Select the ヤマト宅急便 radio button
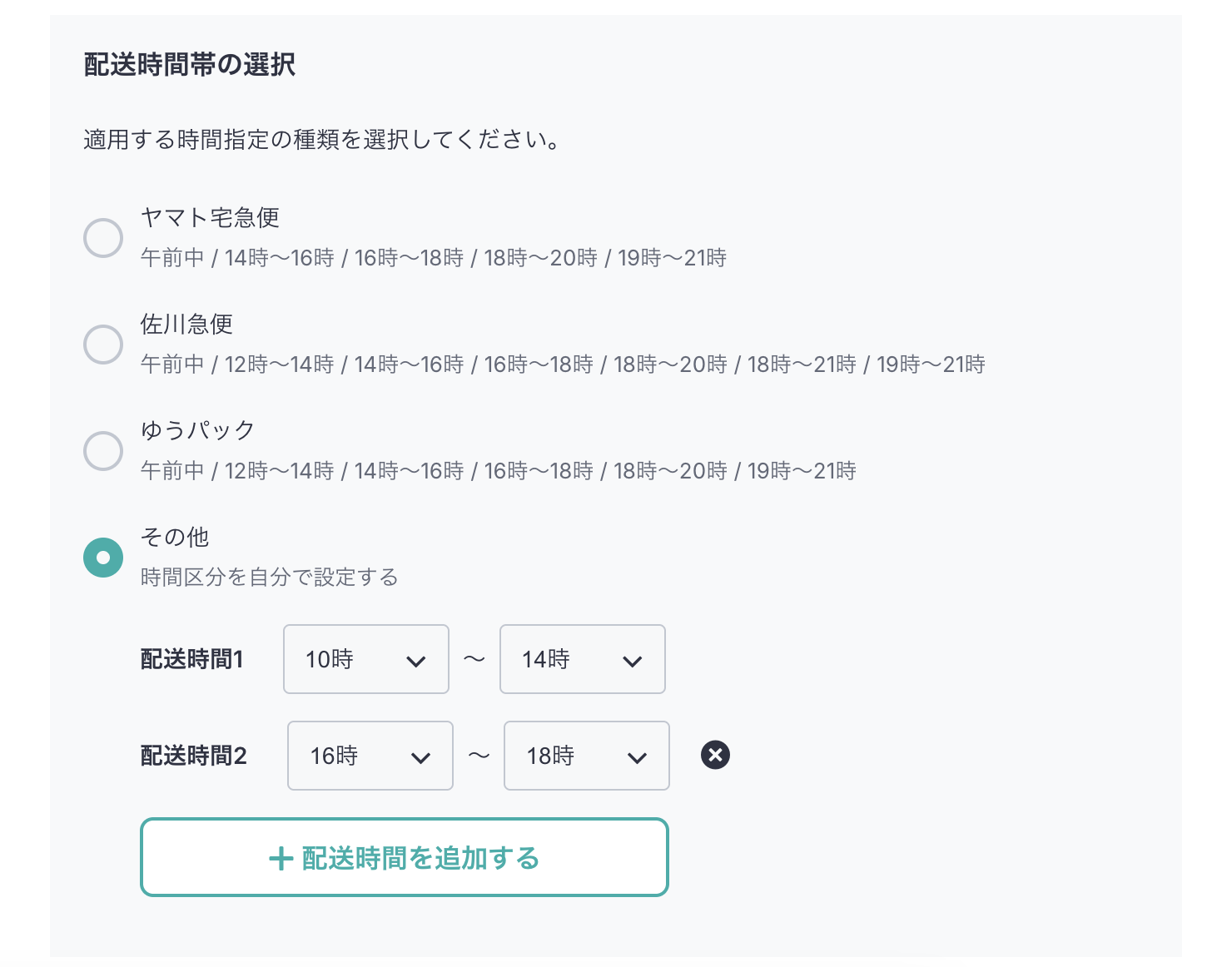Viewport: 1232px width, 967px height. [103, 238]
